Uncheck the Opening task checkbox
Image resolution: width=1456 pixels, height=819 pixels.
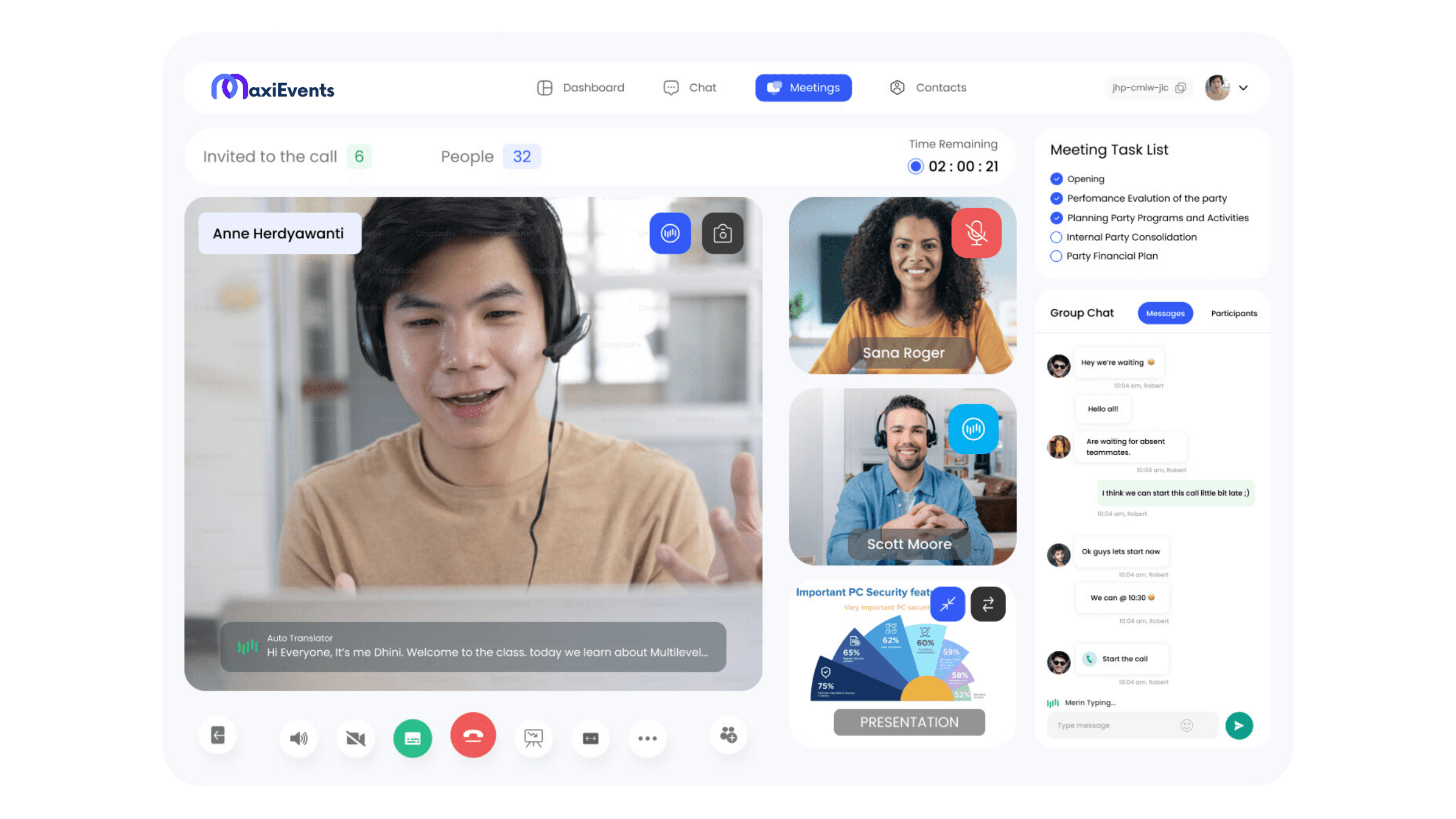1056,179
